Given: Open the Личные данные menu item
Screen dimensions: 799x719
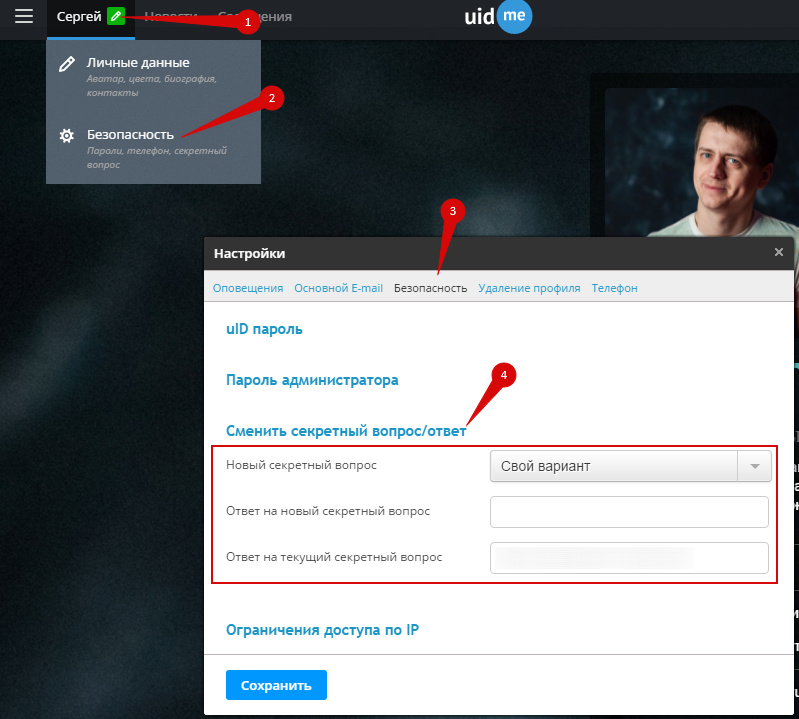Looking at the screenshot, I should (138, 63).
